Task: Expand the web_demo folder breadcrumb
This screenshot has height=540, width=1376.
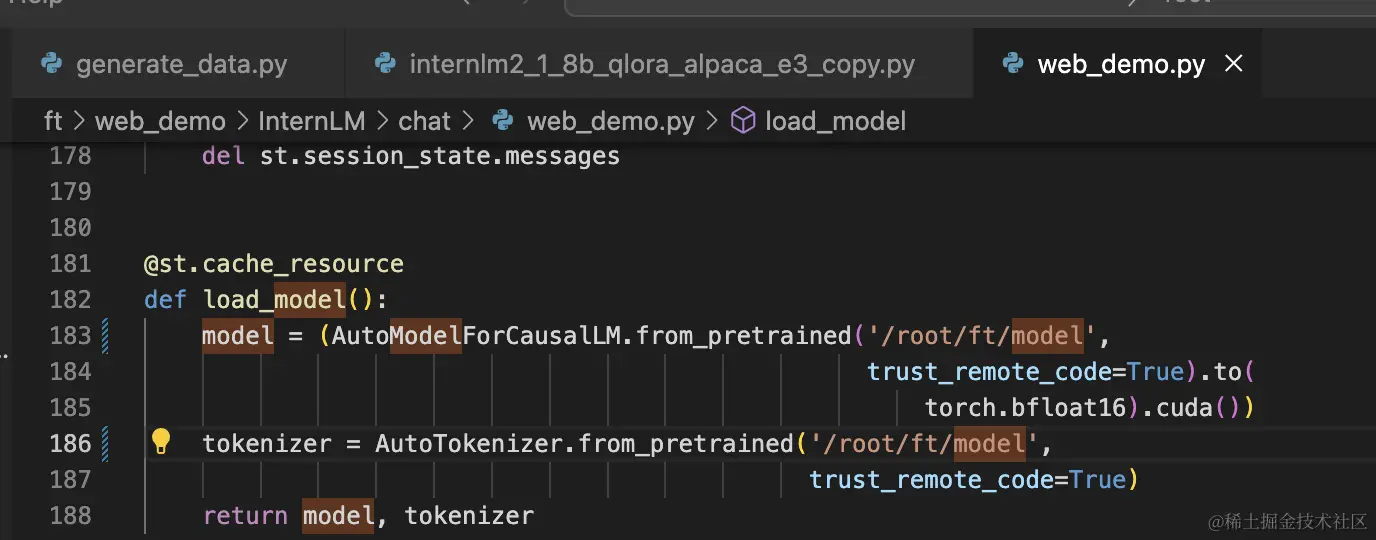Action: coord(160,121)
